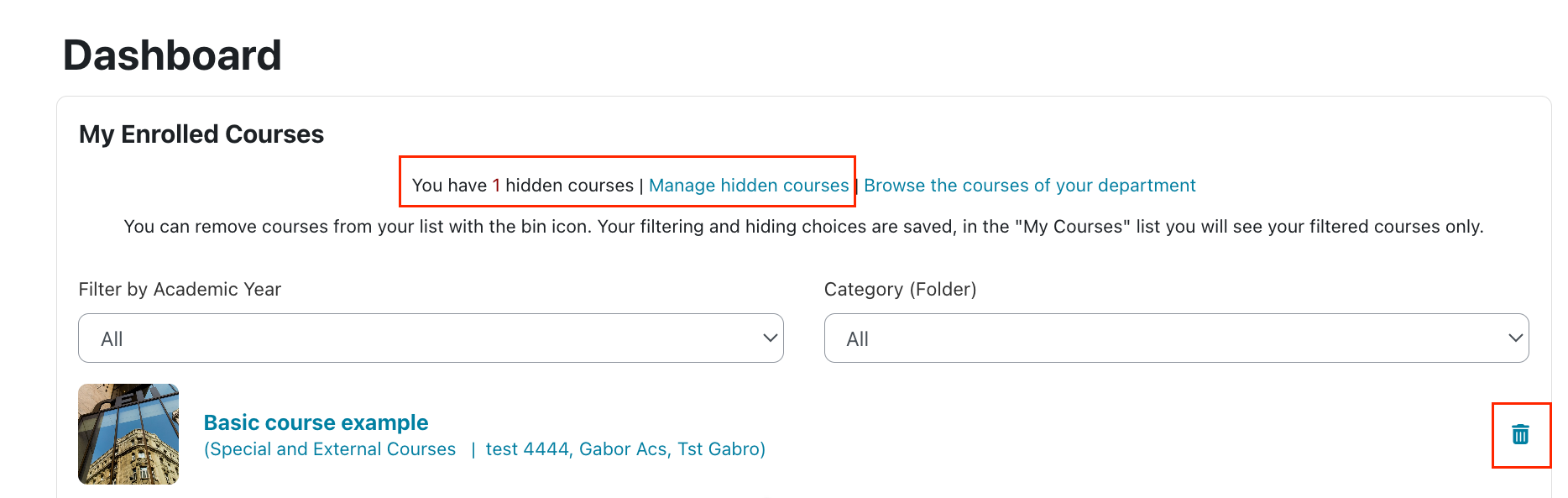
Task: Click the bin icon instructions paragraph
Action: (803, 227)
